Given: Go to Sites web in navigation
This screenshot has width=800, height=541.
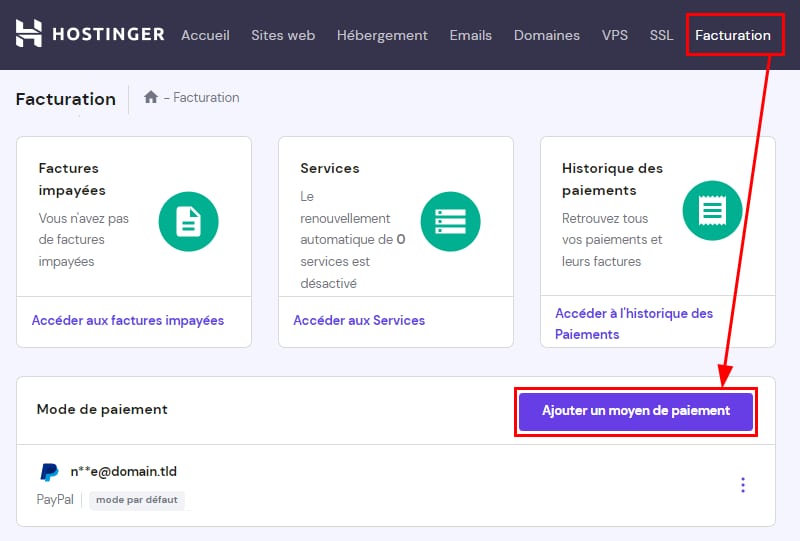Looking at the screenshot, I should pyautogui.click(x=283, y=35).
